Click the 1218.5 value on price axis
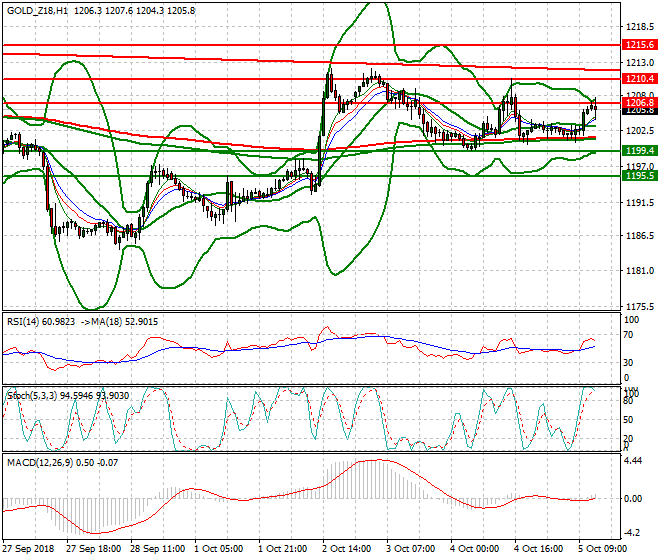Viewport: 660px width, 560px height. click(637, 27)
